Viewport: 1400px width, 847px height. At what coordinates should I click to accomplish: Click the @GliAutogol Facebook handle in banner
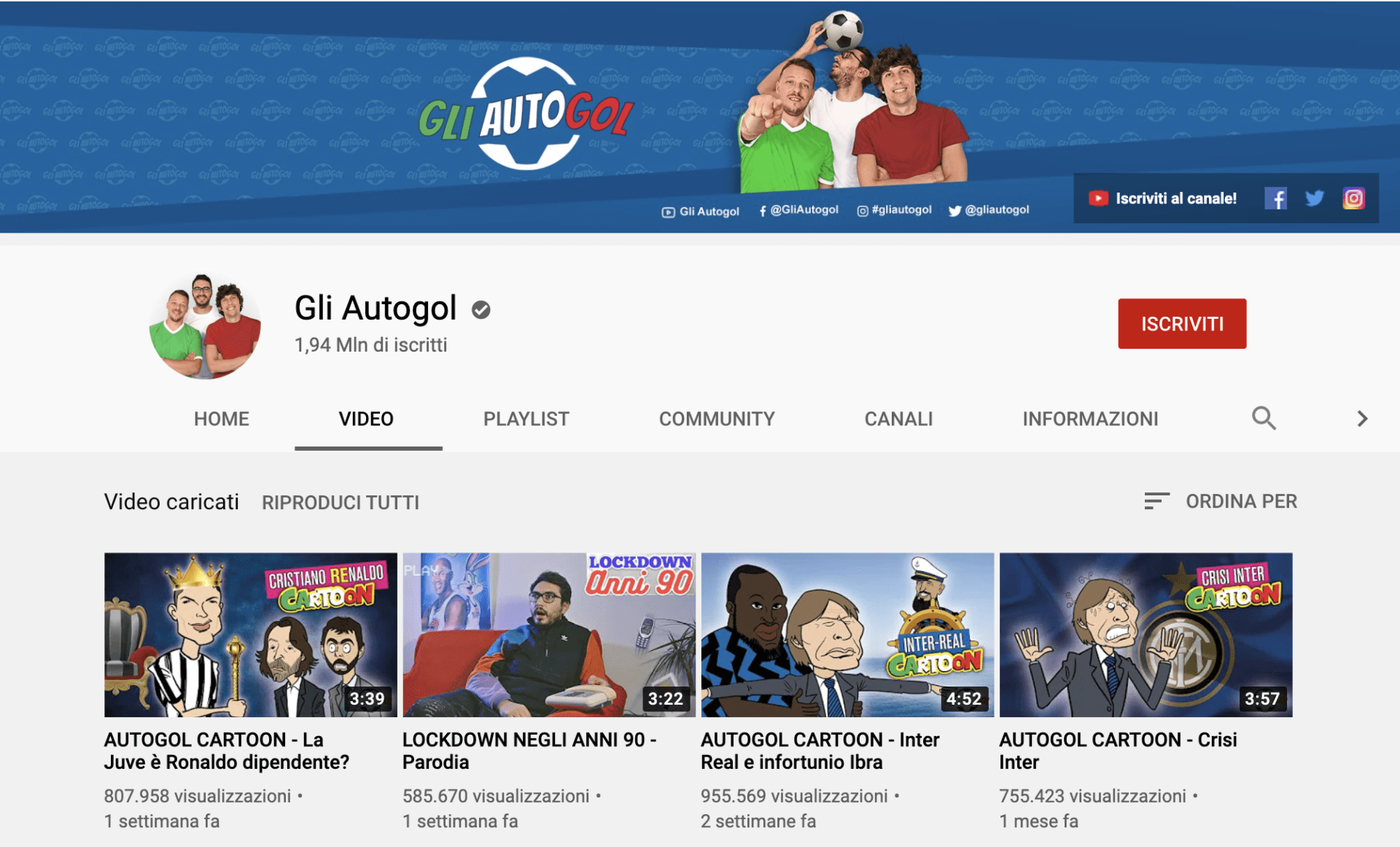(x=798, y=210)
